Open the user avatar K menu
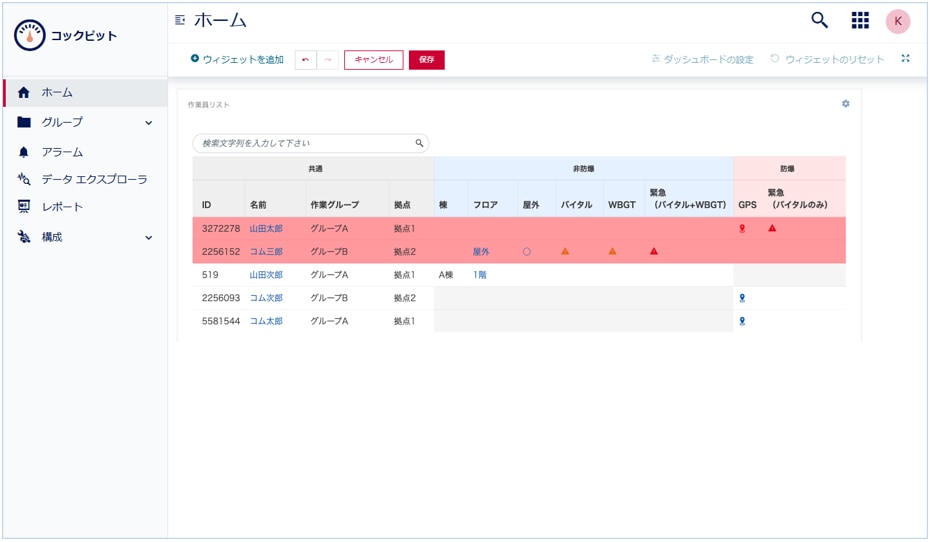 tap(898, 21)
